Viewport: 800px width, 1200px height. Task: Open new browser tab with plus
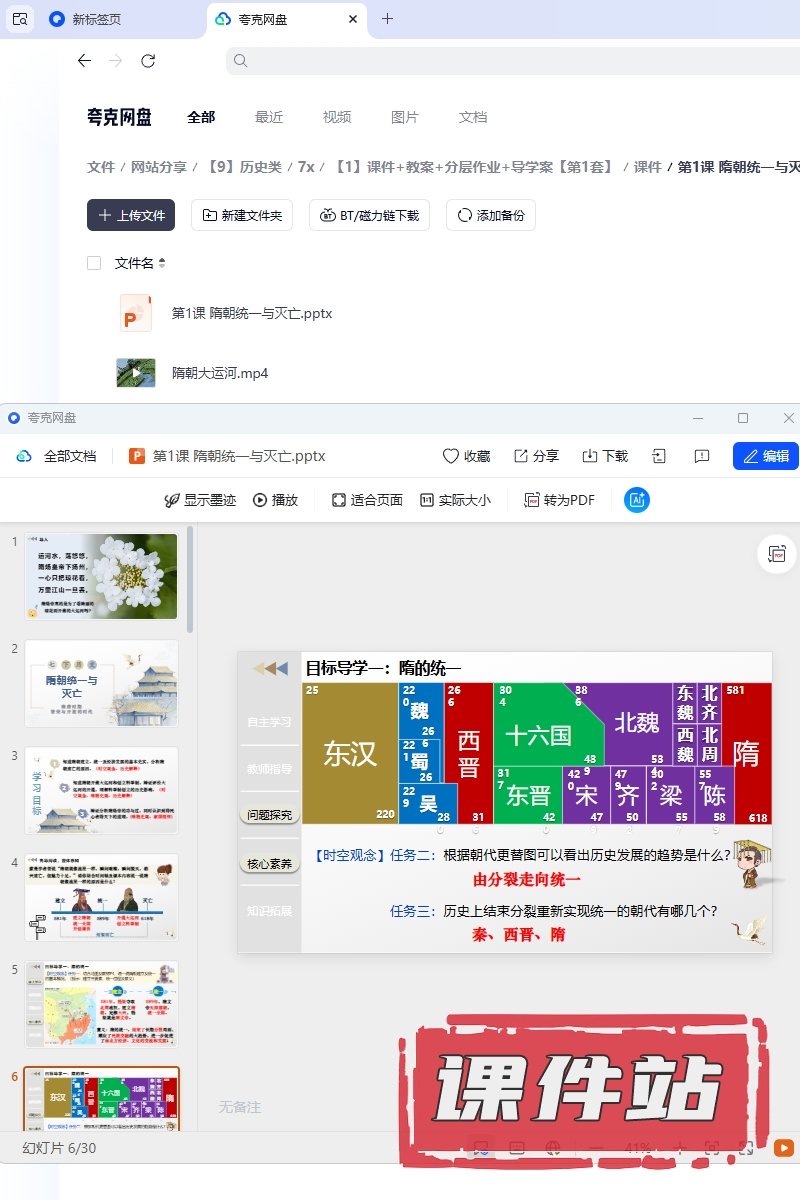coord(388,19)
